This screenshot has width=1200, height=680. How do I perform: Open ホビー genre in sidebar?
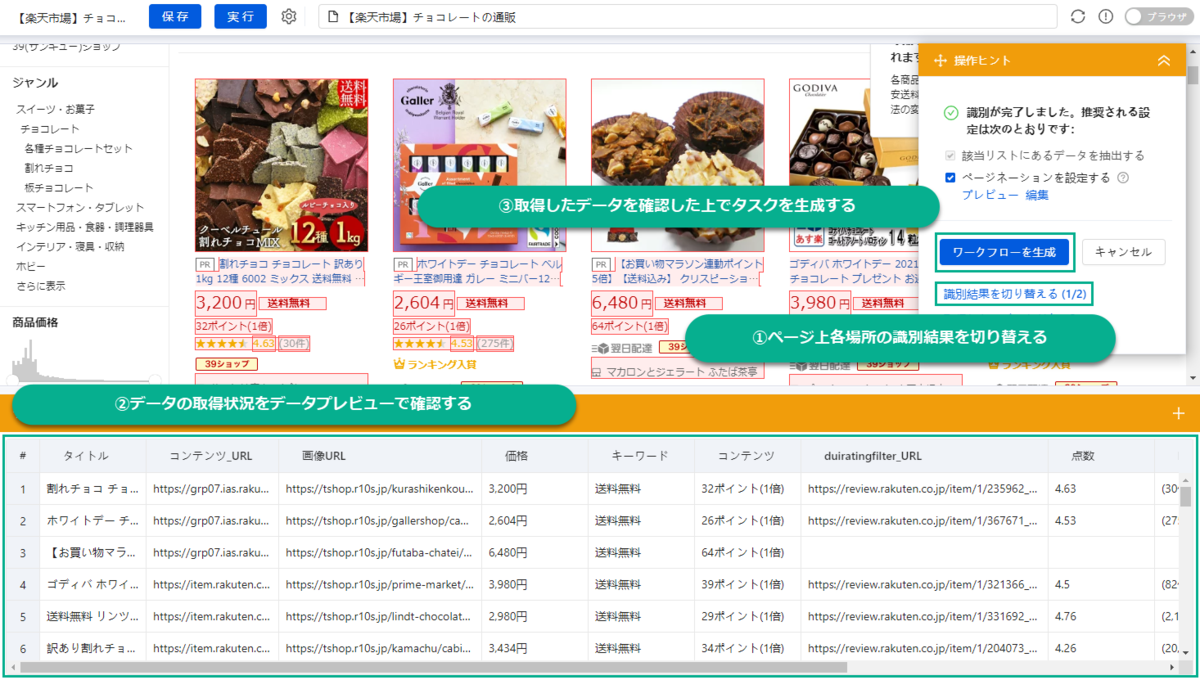(x=30, y=266)
